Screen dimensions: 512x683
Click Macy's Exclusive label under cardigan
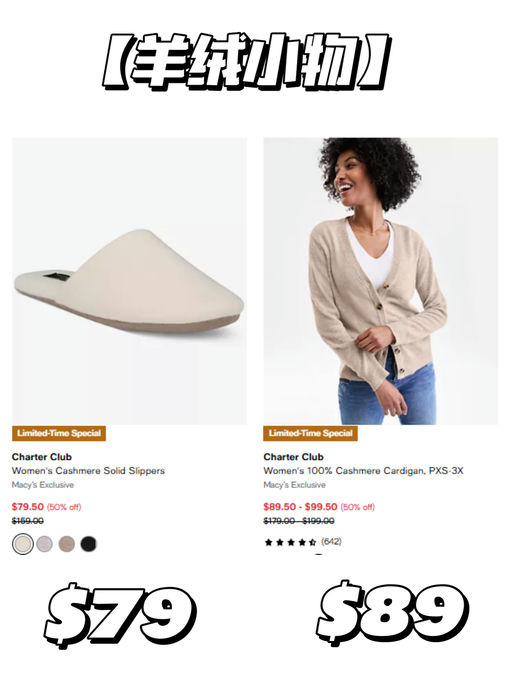[295, 485]
